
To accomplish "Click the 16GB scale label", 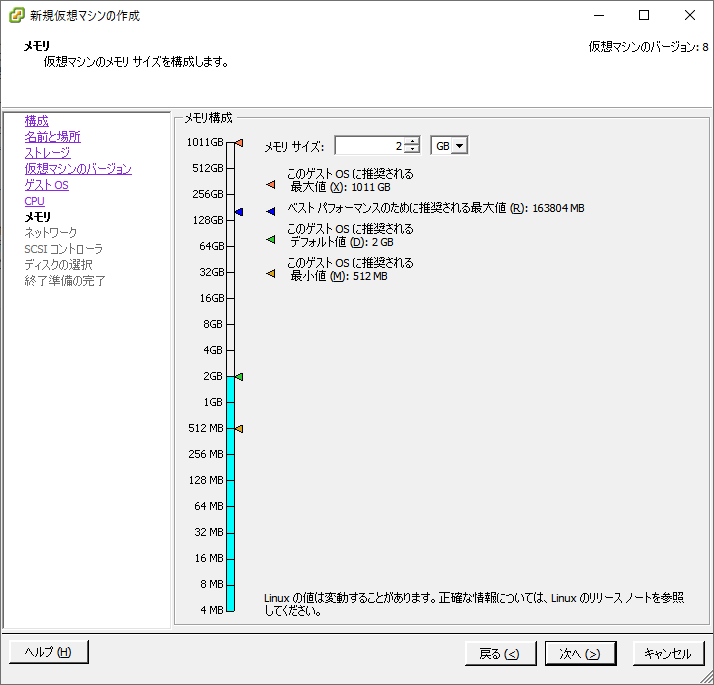I will [x=212, y=298].
